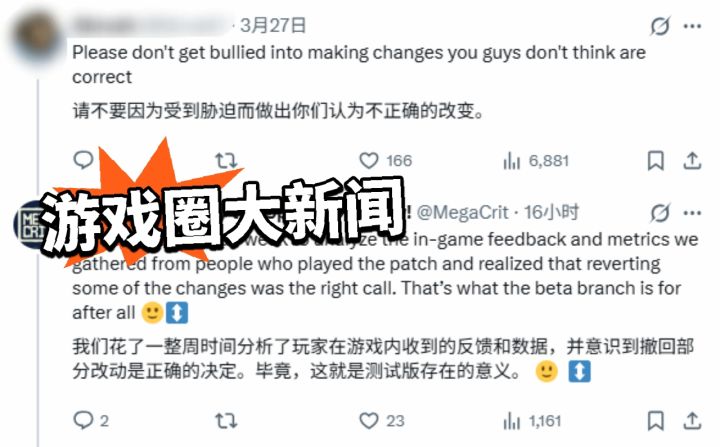This screenshot has width=720, height=447.
Task: Reply to MegaCrit tweet with 2 replies
Action: click(91, 420)
